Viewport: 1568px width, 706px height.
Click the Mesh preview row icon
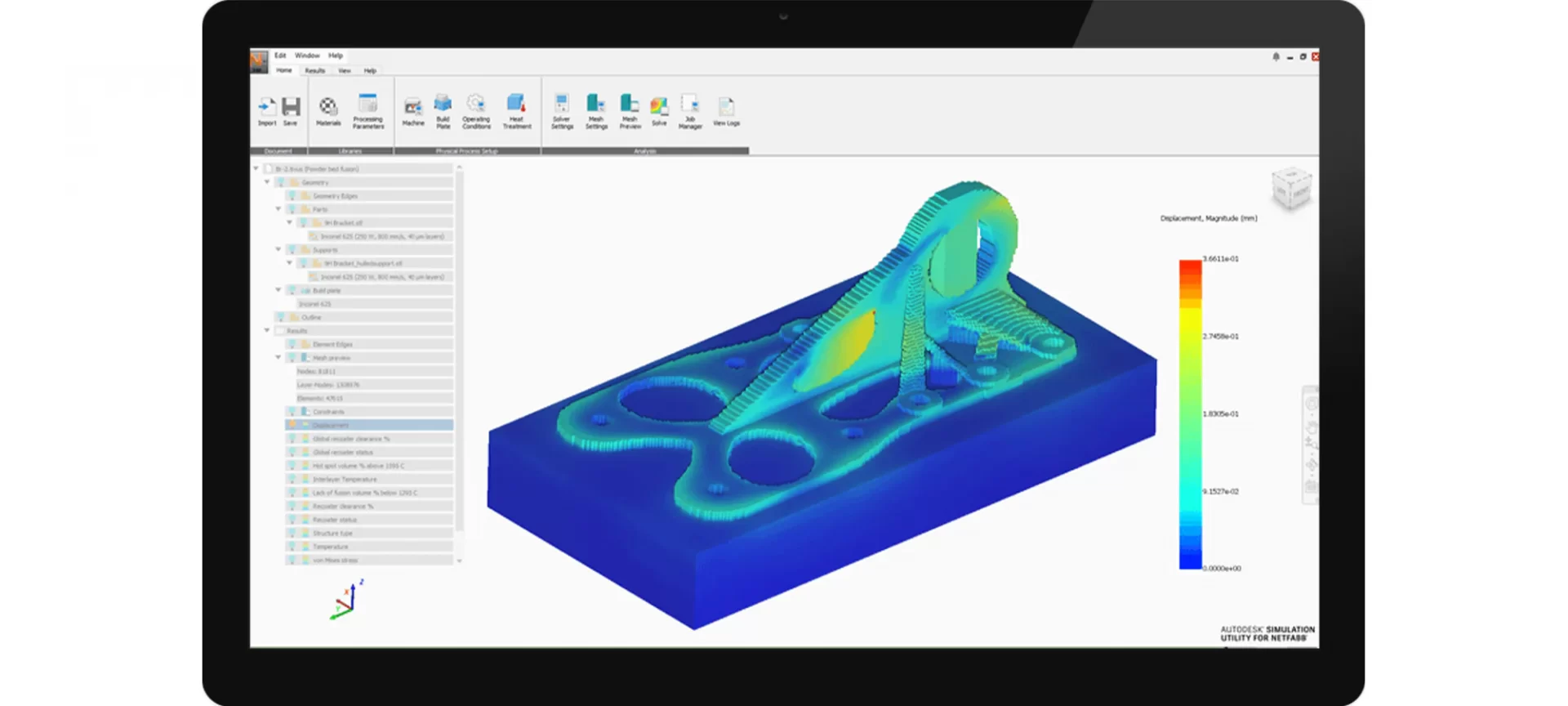click(305, 358)
